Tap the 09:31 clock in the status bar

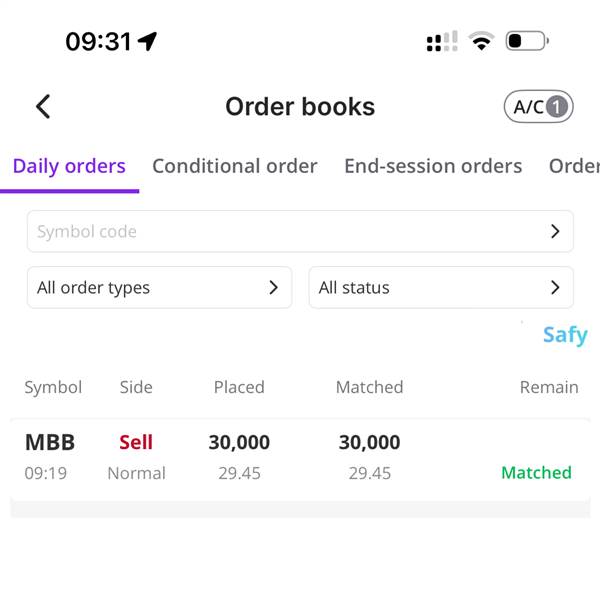pyautogui.click(x=98, y=41)
